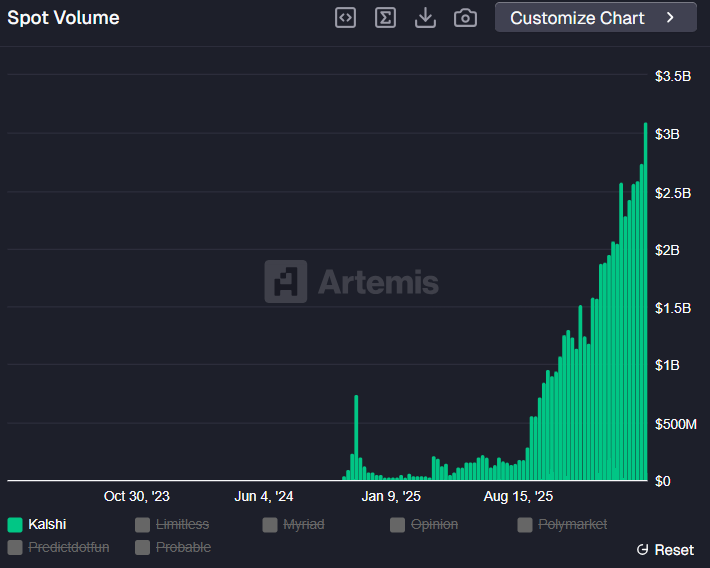Click the sigma summation icon

[x=385, y=18]
